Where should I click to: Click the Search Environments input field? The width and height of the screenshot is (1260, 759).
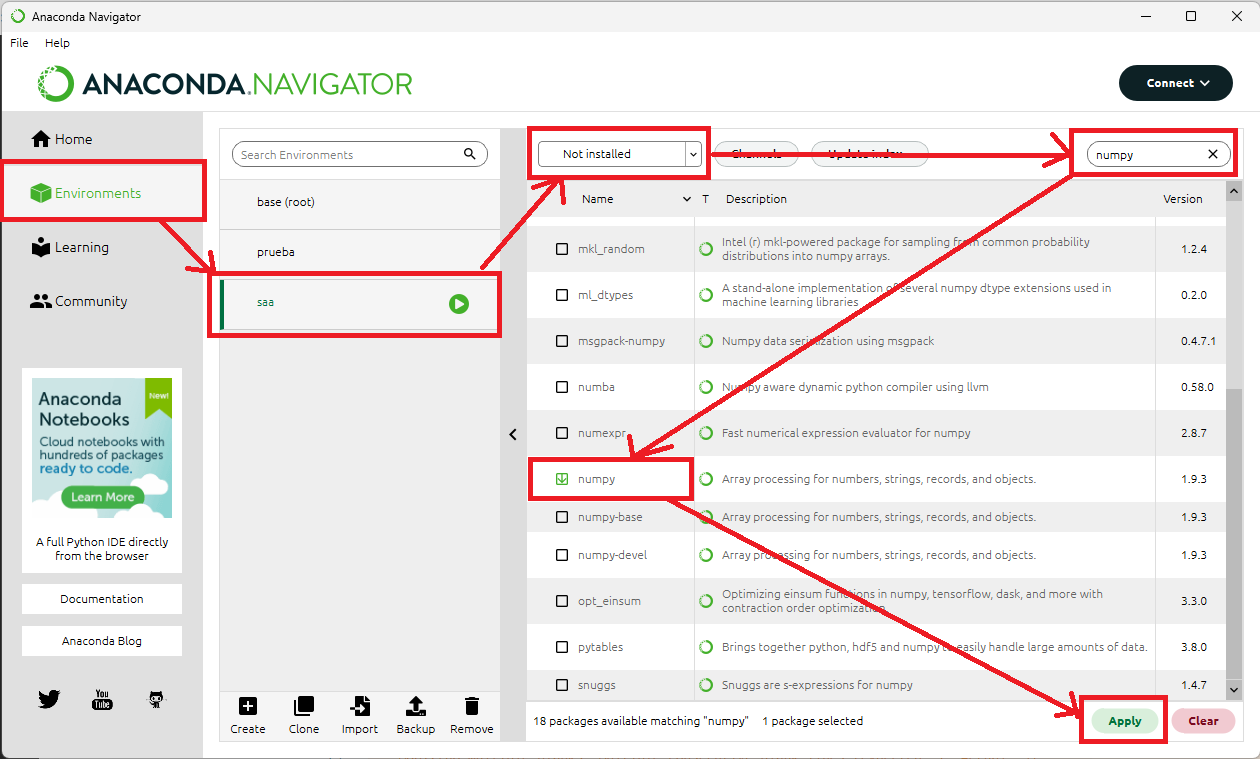(x=349, y=155)
